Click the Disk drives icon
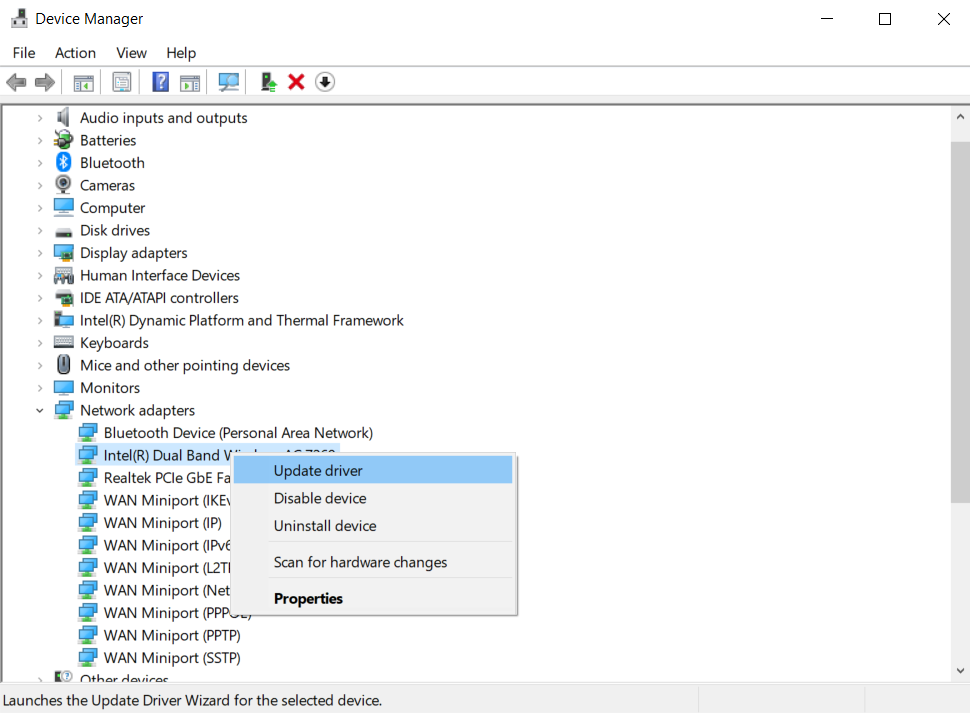Viewport: 970px width, 713px height. (x=64, y=233)
